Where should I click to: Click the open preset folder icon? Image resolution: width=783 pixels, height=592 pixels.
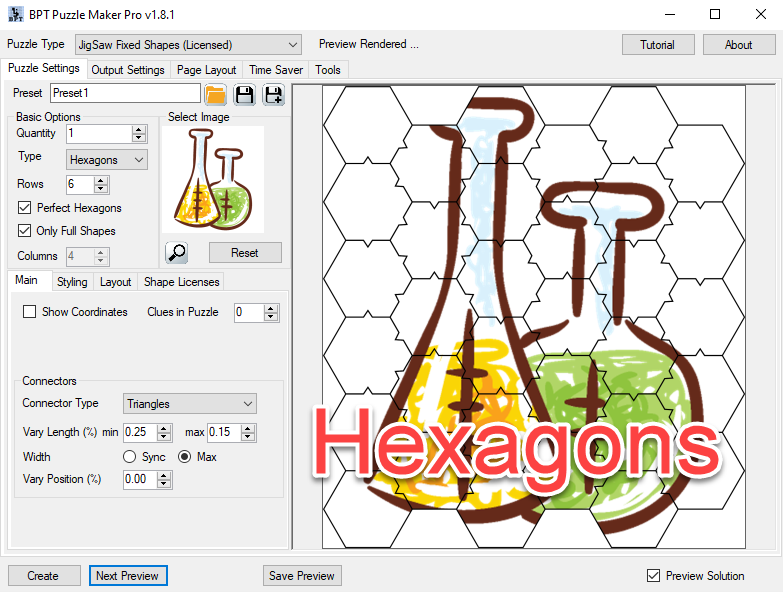click(215, 94)
